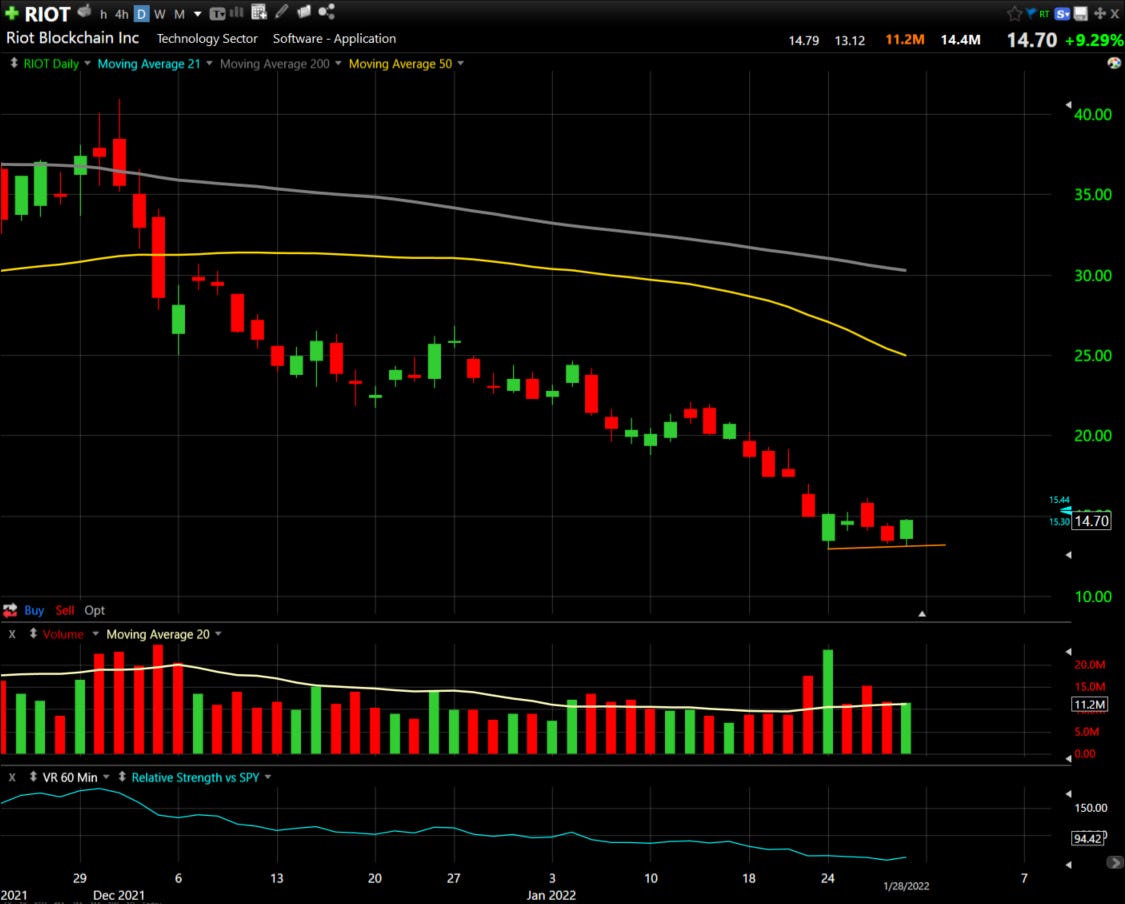This screenshot has width=1125, height=904.
Task: Click the 94.42 relative strength axis tag
Action: [1088, 839]
